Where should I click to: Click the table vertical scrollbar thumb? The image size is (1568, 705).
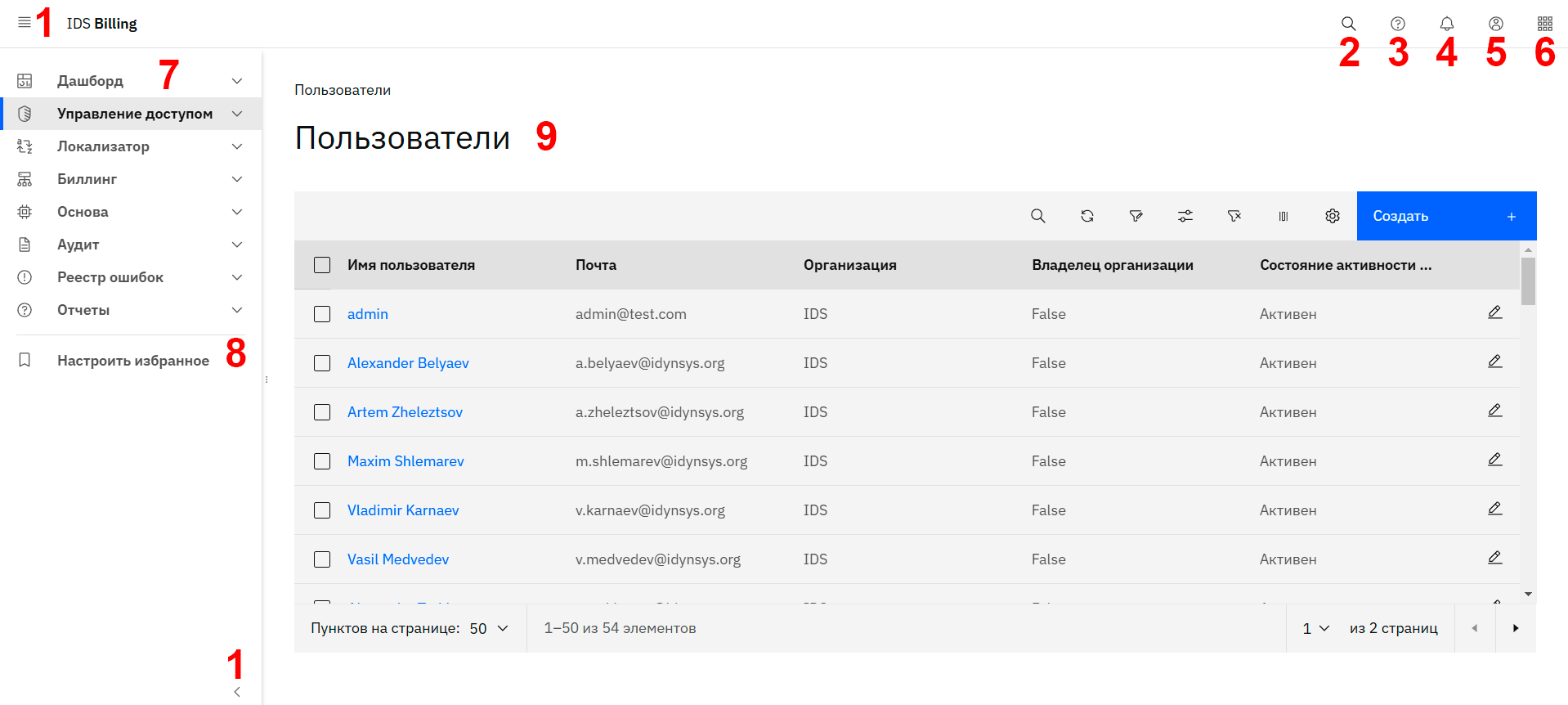pos(1527,281)
